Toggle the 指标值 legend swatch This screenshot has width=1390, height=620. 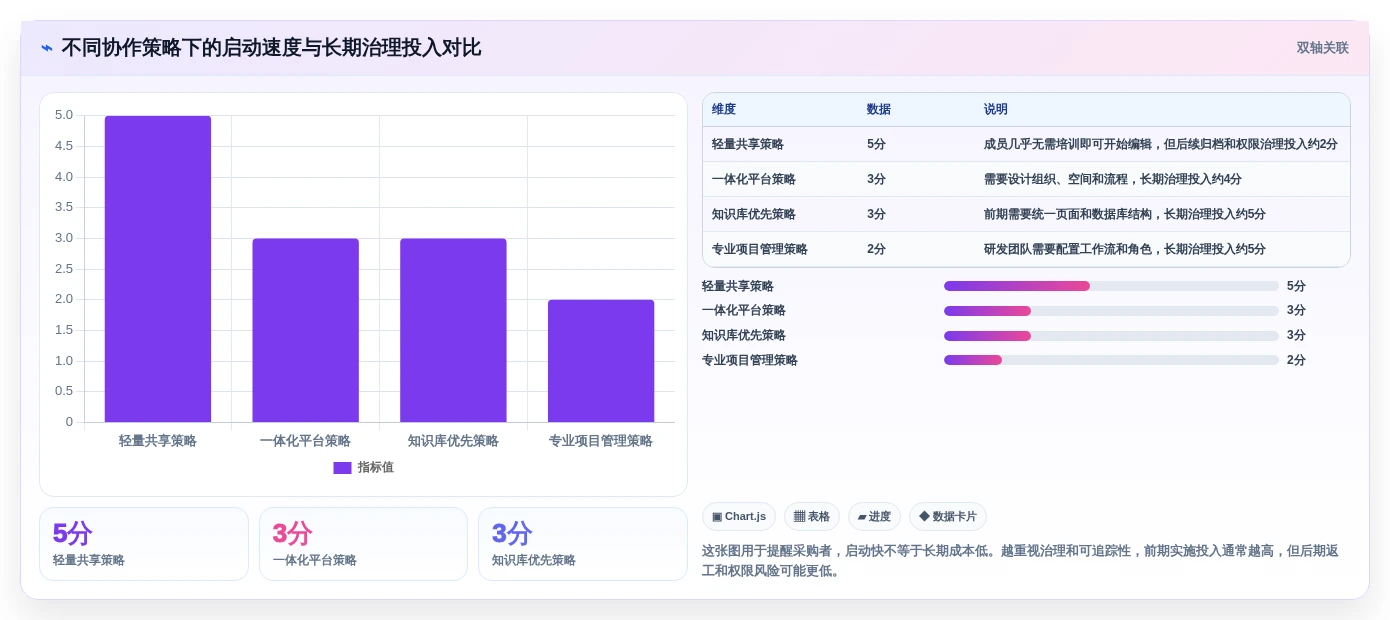pyautogui.click(x=342, y=468)
